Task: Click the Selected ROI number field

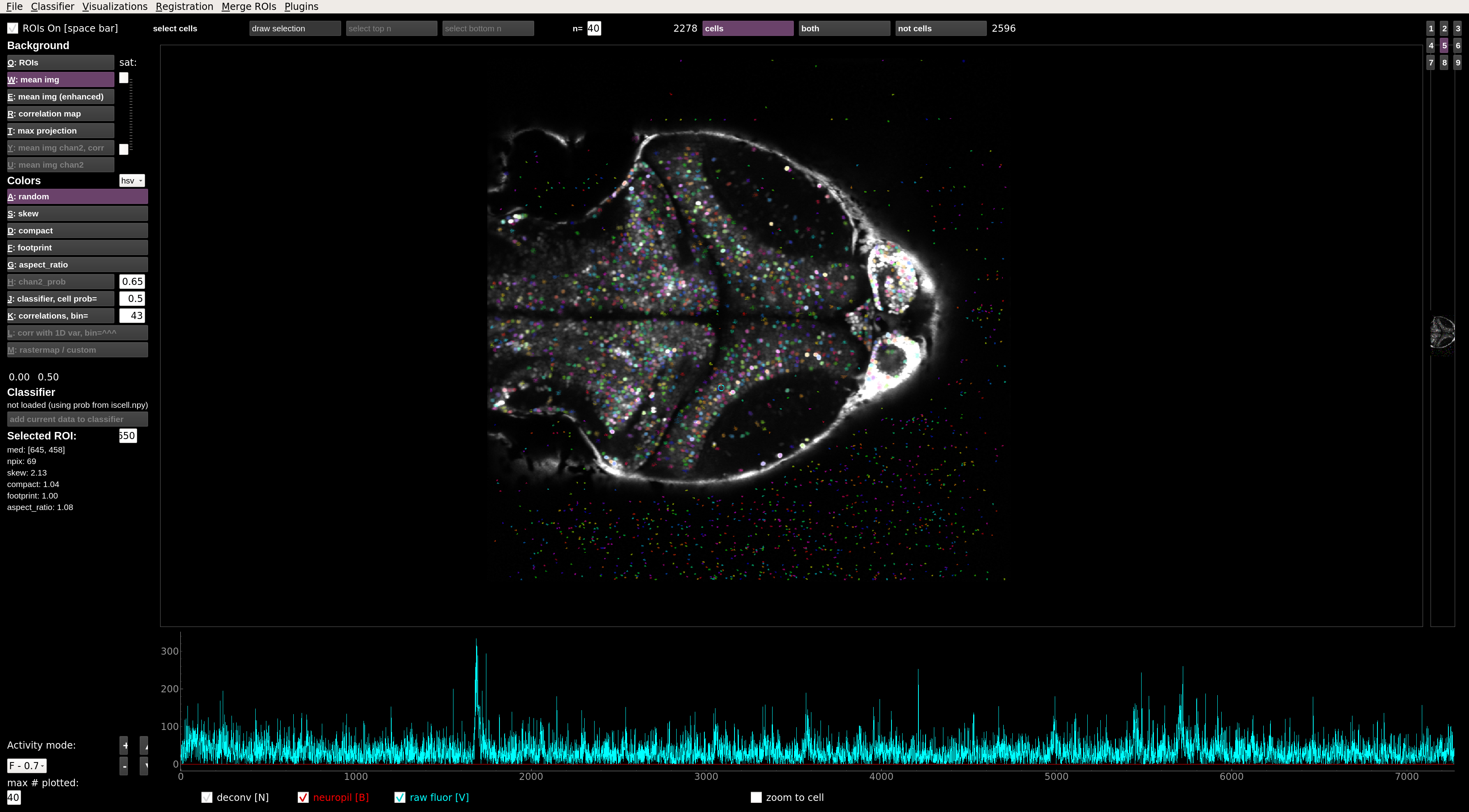Action: [128, 436]
